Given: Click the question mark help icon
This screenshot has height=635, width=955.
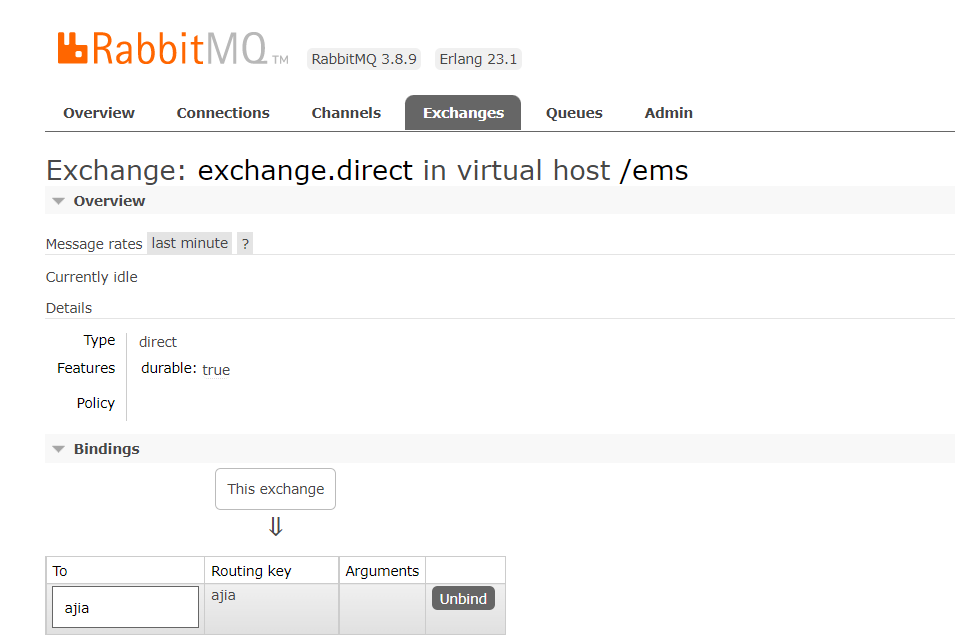Looking at the screenshot, I should pos(245,243).
